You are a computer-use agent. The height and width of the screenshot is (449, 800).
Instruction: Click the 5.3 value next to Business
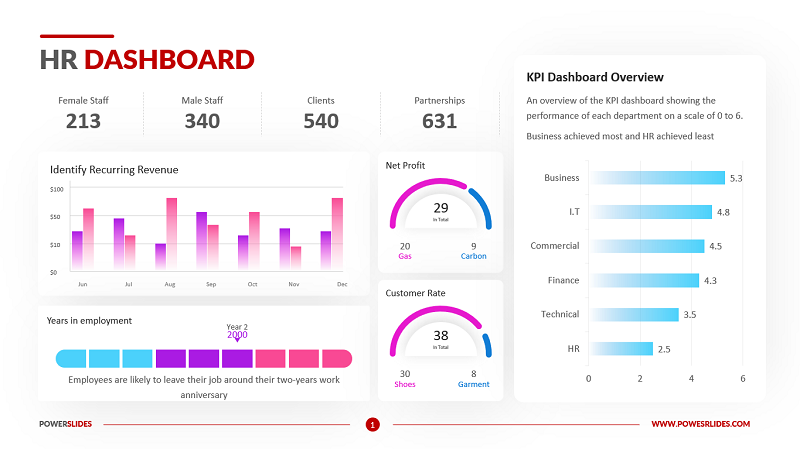tap(736, 178)
